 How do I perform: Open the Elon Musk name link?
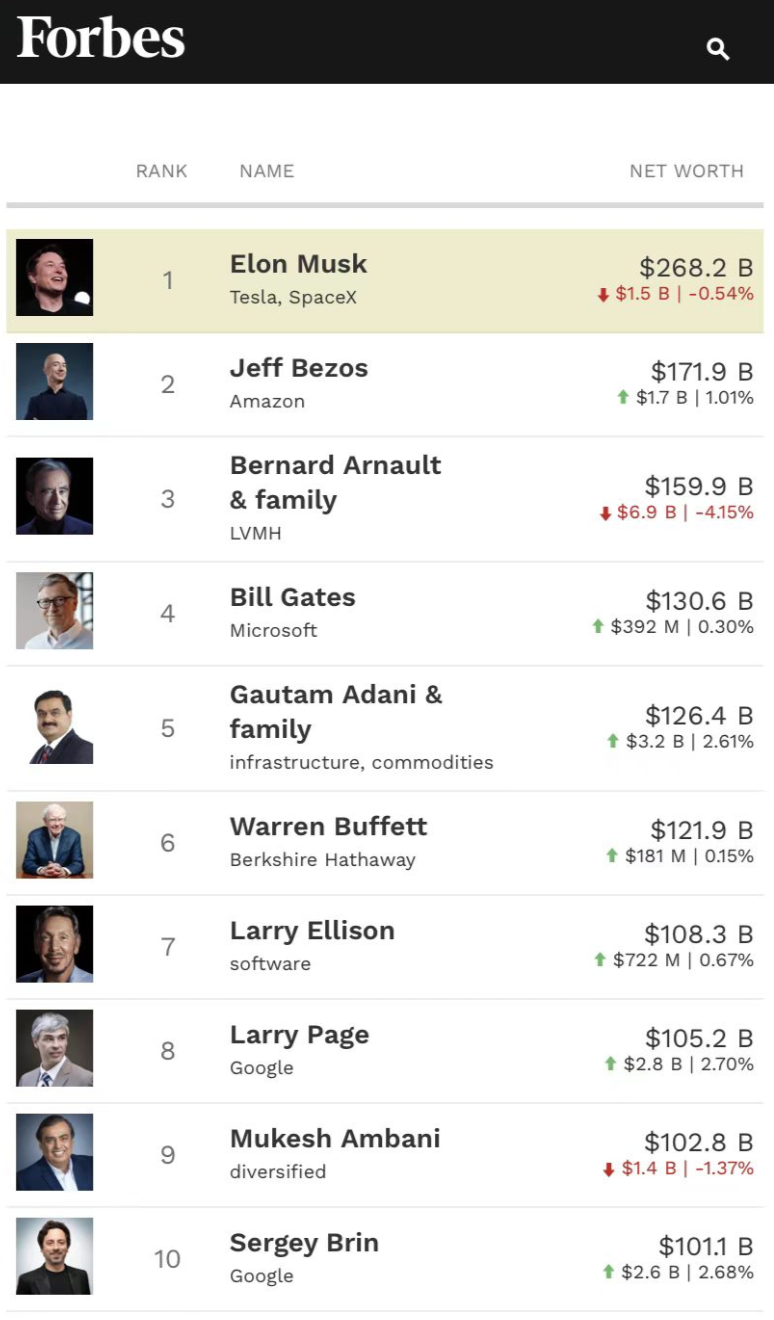click(x=298, y=264)
